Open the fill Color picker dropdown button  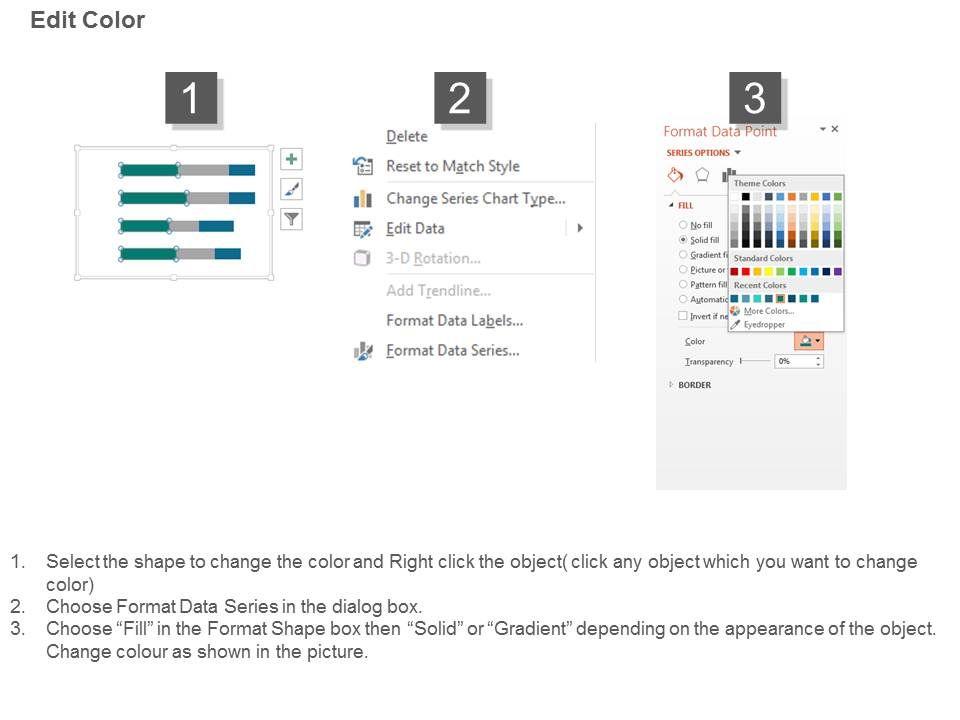tap(809, 341)
